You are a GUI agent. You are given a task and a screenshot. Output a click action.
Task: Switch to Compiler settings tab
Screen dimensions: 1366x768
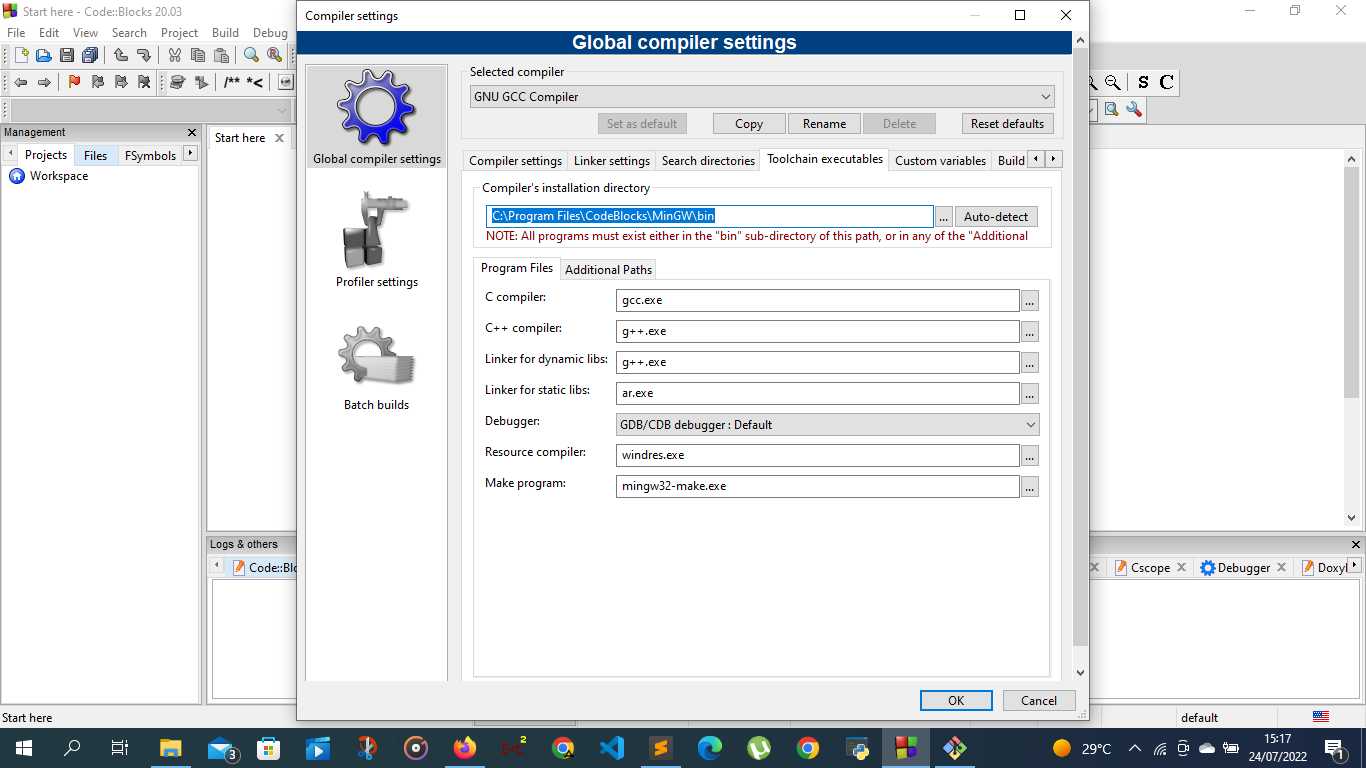pyautogui.click(x=515, y=160)
